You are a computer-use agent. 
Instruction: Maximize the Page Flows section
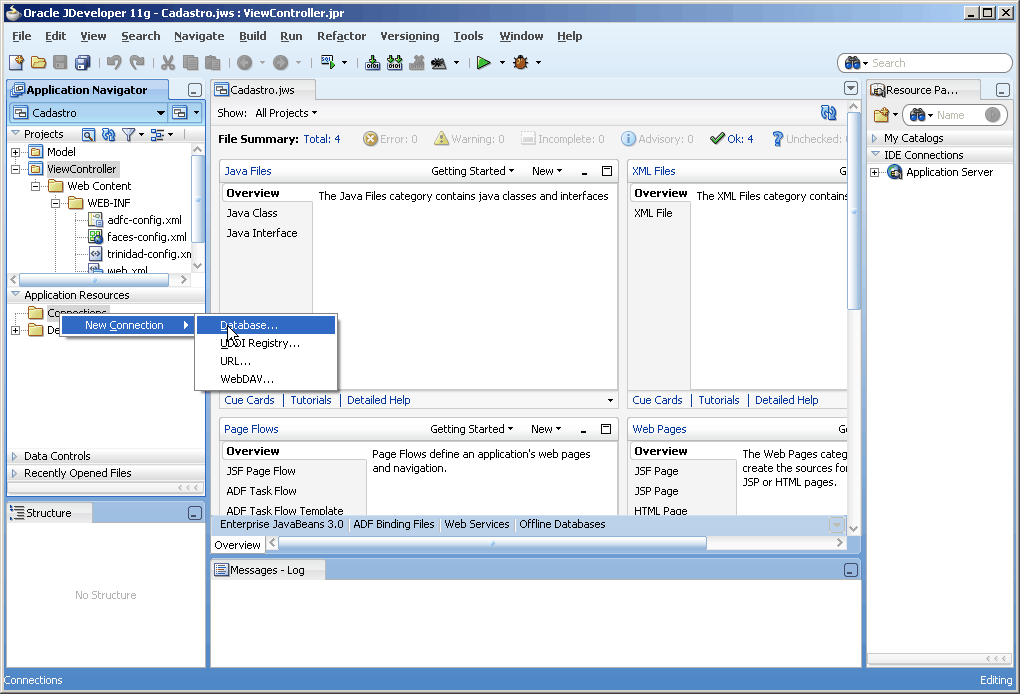(606, 429)
